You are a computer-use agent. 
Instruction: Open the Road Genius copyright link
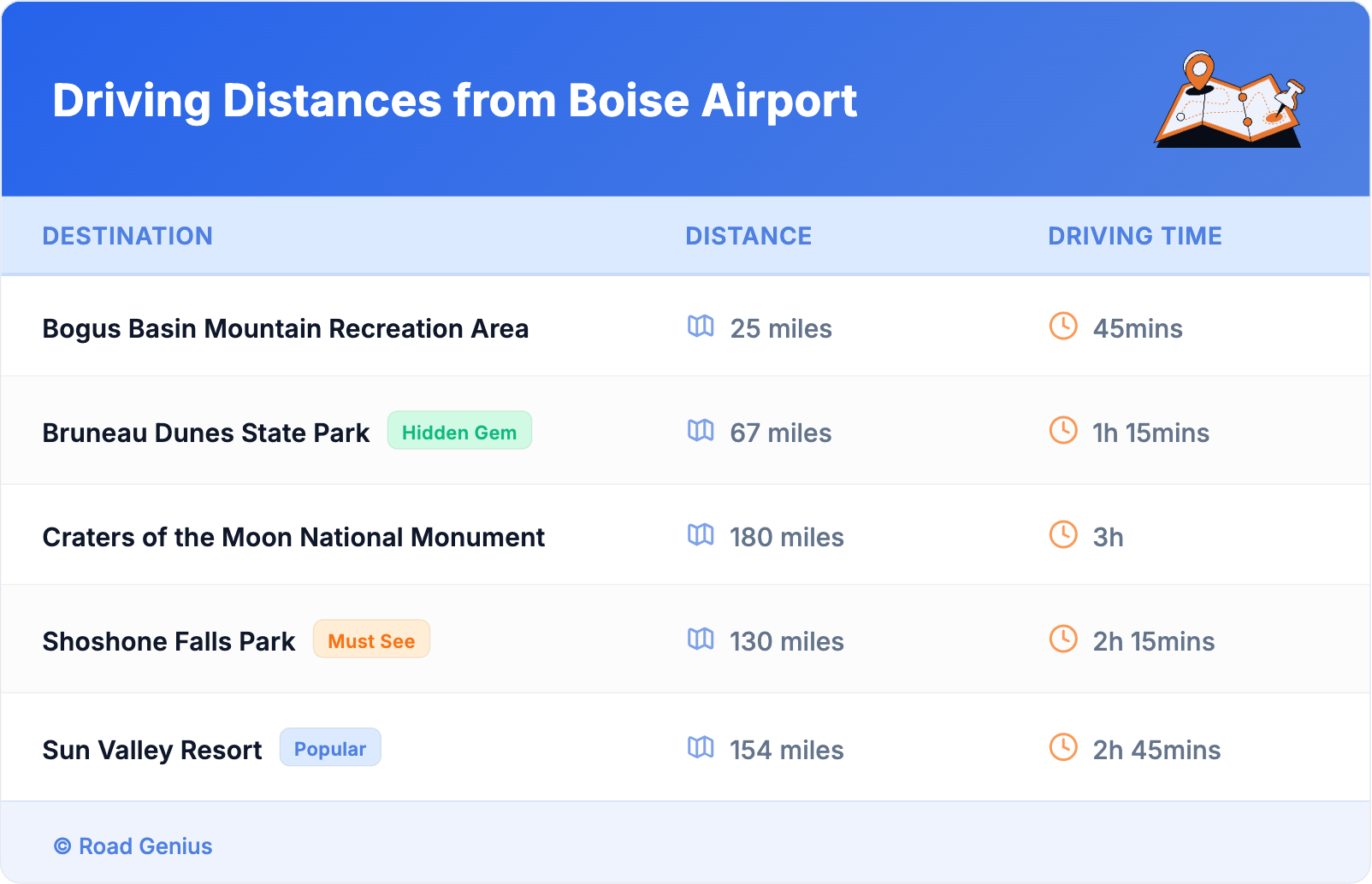tap(133, 846)
